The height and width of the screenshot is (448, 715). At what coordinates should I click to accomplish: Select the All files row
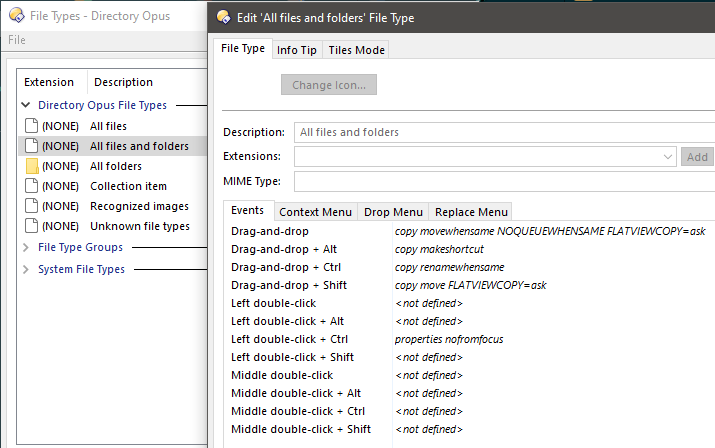point(113,126)
